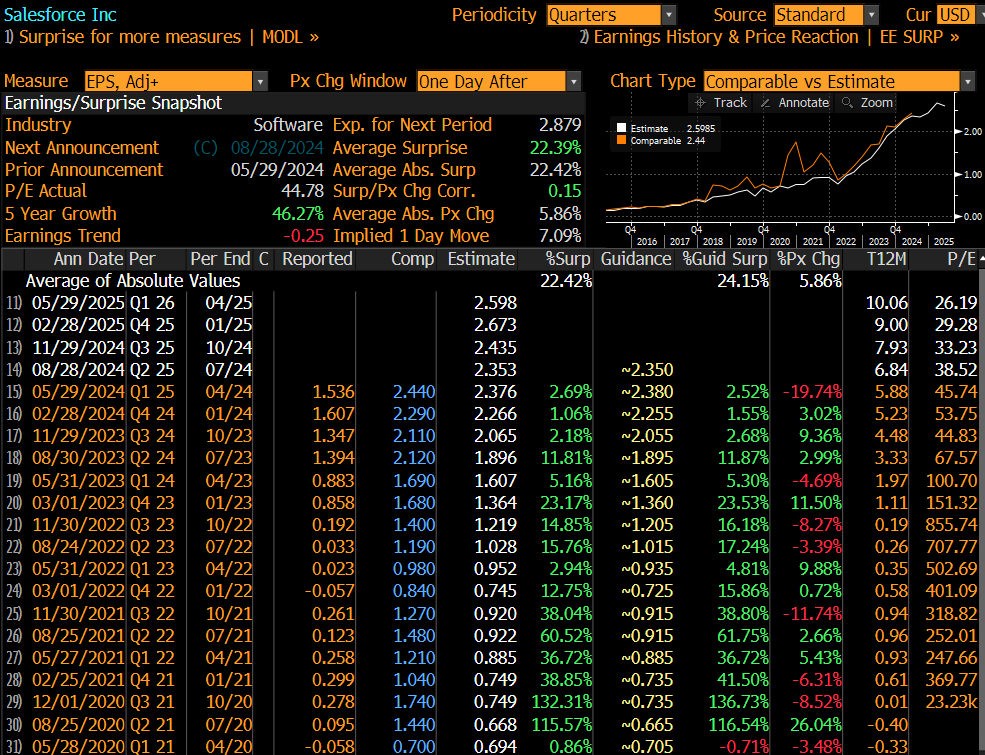Click the Exp. for Next Period value 2.879

click(x=560, y=125)
